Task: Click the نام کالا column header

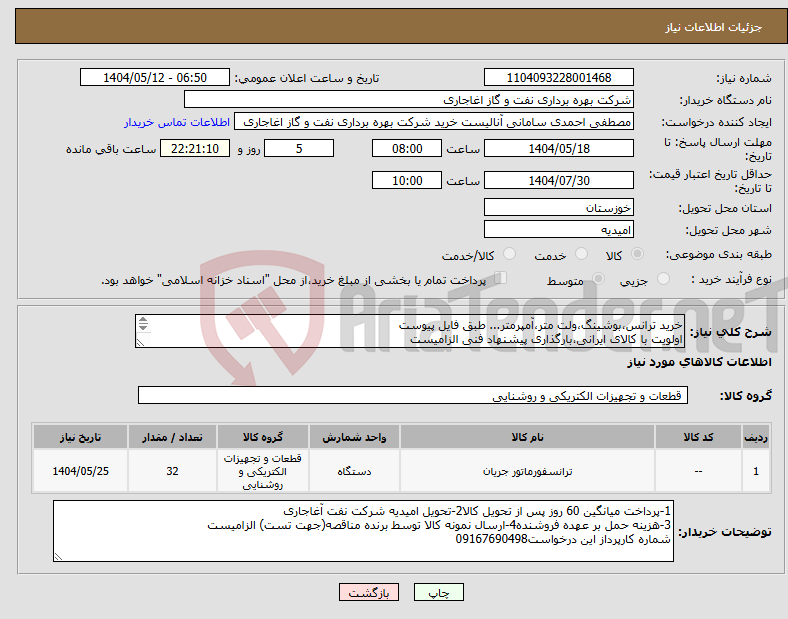Action: point(527,437)
